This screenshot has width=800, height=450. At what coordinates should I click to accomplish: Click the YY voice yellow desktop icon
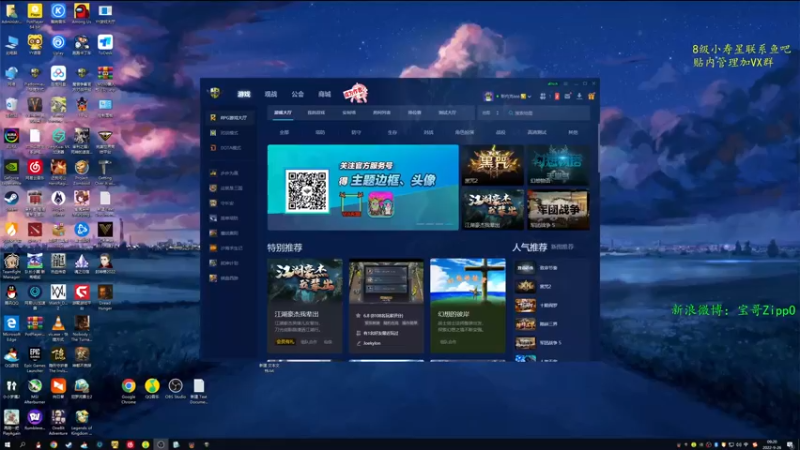tap(35, 44)
